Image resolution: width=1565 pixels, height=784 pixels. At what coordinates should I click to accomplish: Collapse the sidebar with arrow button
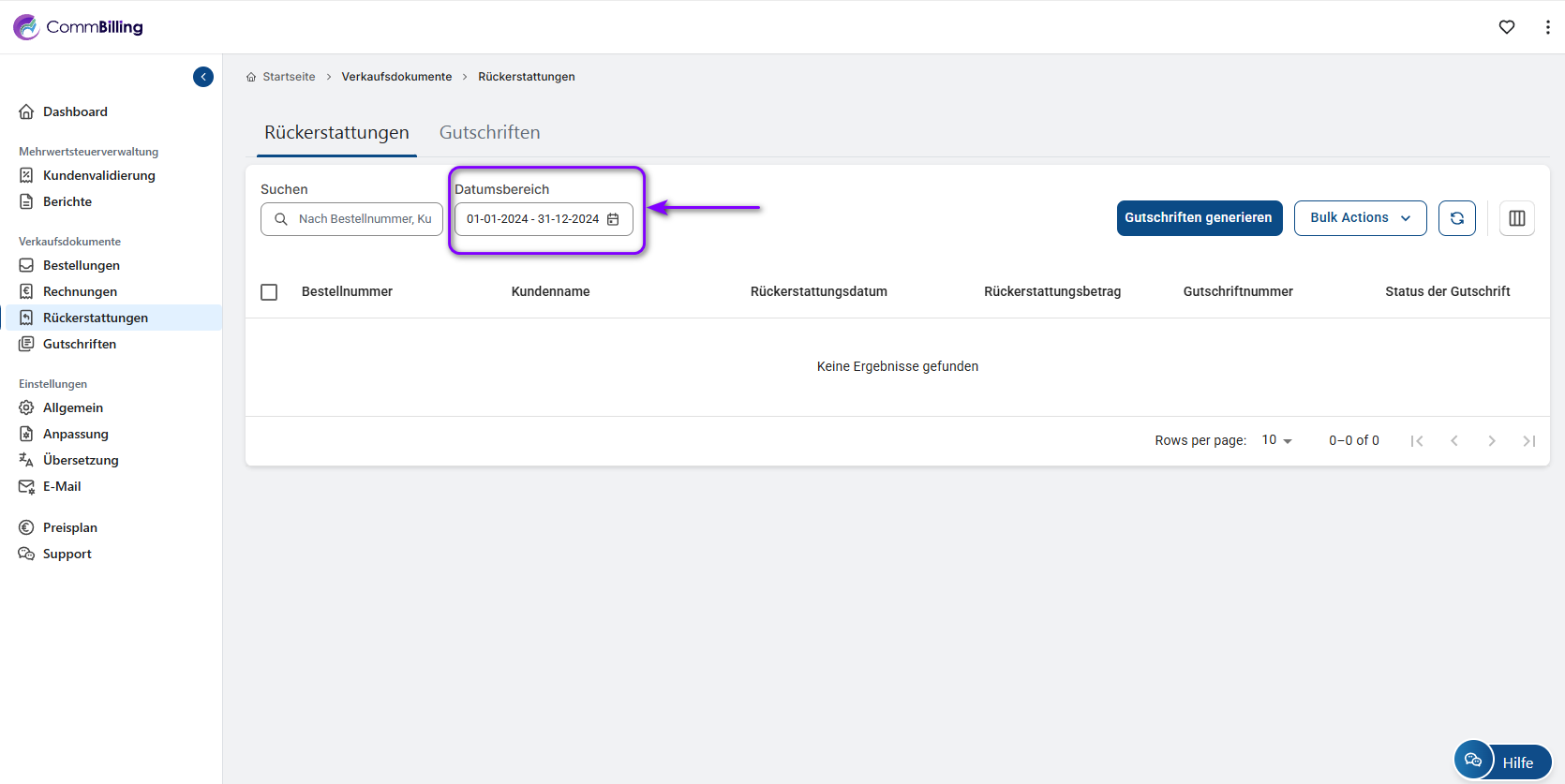point(203,77)
